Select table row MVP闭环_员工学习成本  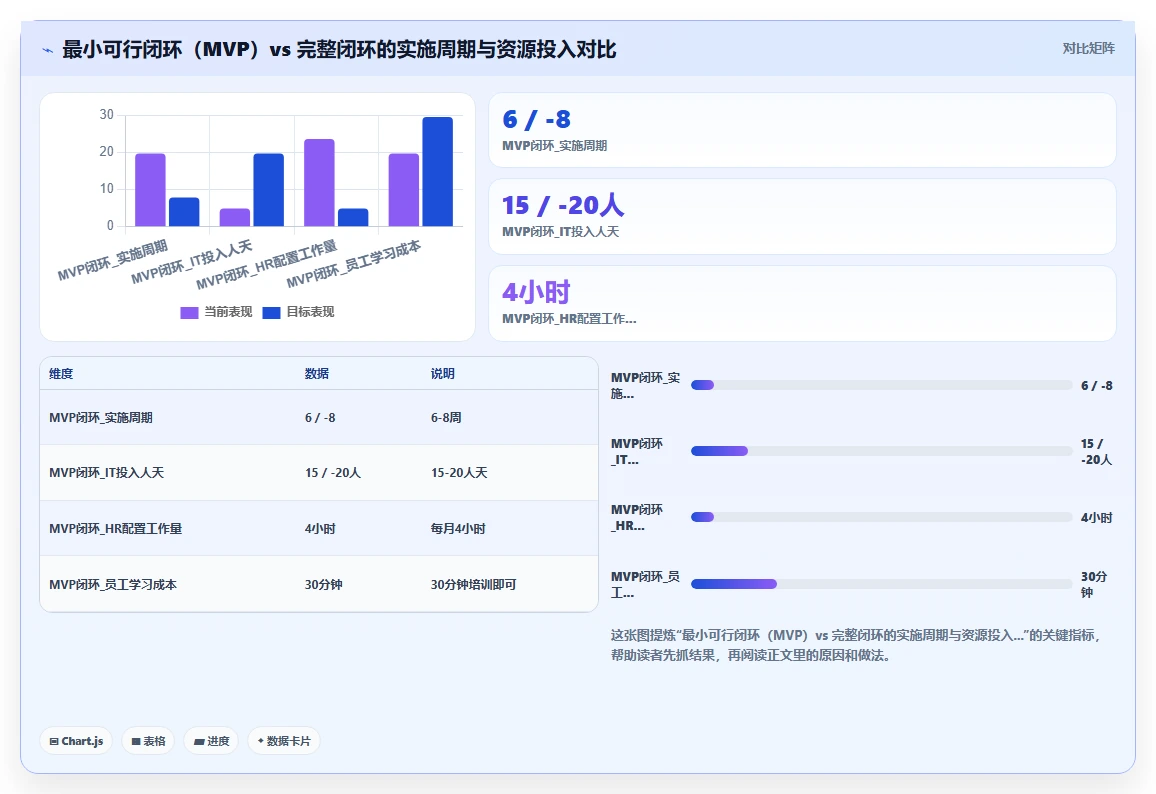pos(318,584)
